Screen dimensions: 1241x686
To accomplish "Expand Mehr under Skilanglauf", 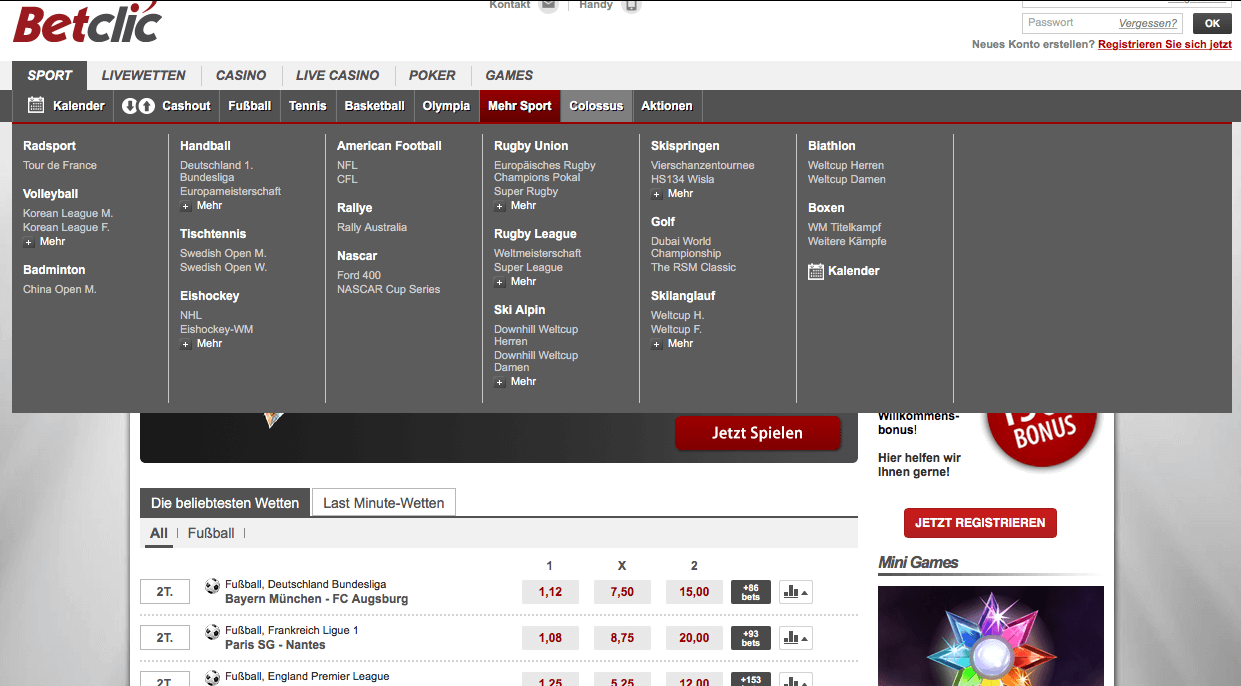I will coord(673,344).
